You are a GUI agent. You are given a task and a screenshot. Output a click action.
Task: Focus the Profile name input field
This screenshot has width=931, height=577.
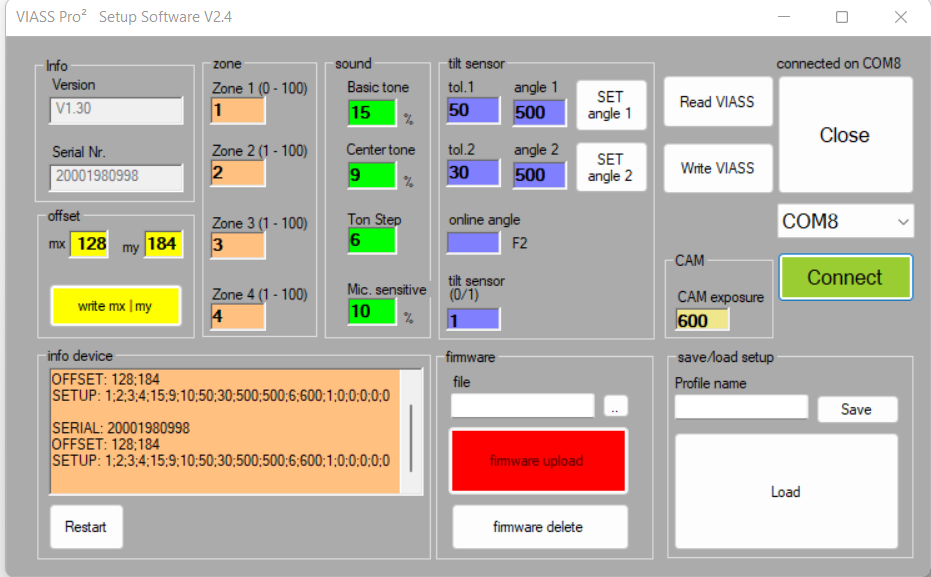coord(742,407)
